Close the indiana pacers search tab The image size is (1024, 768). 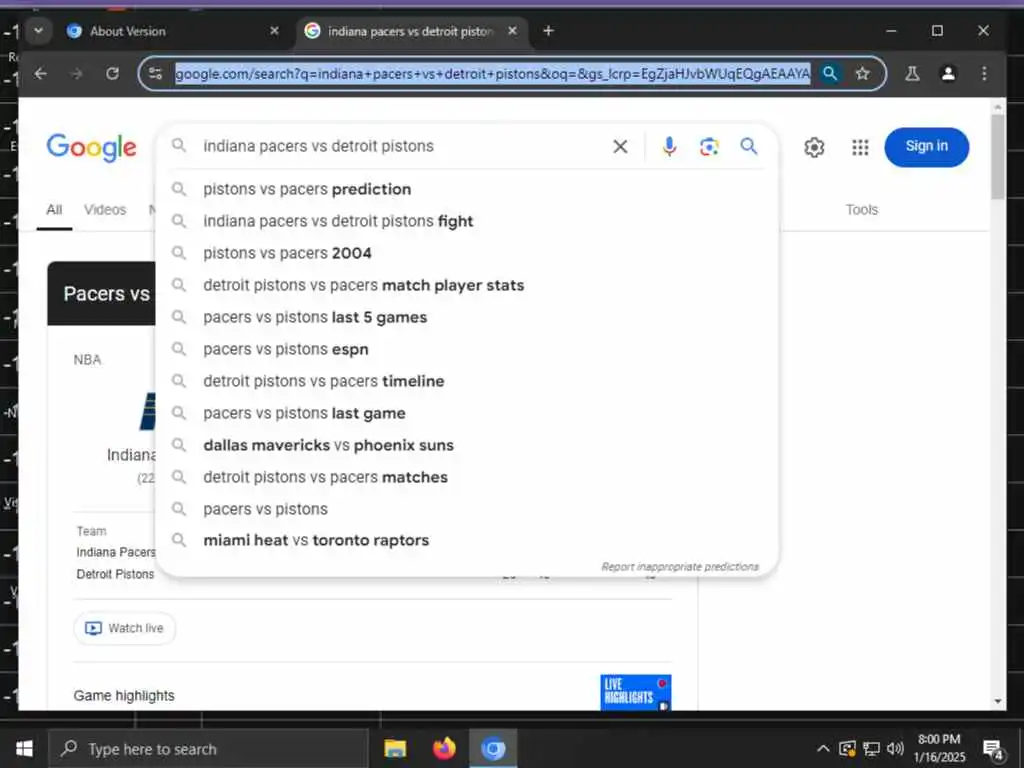point(513,31)
